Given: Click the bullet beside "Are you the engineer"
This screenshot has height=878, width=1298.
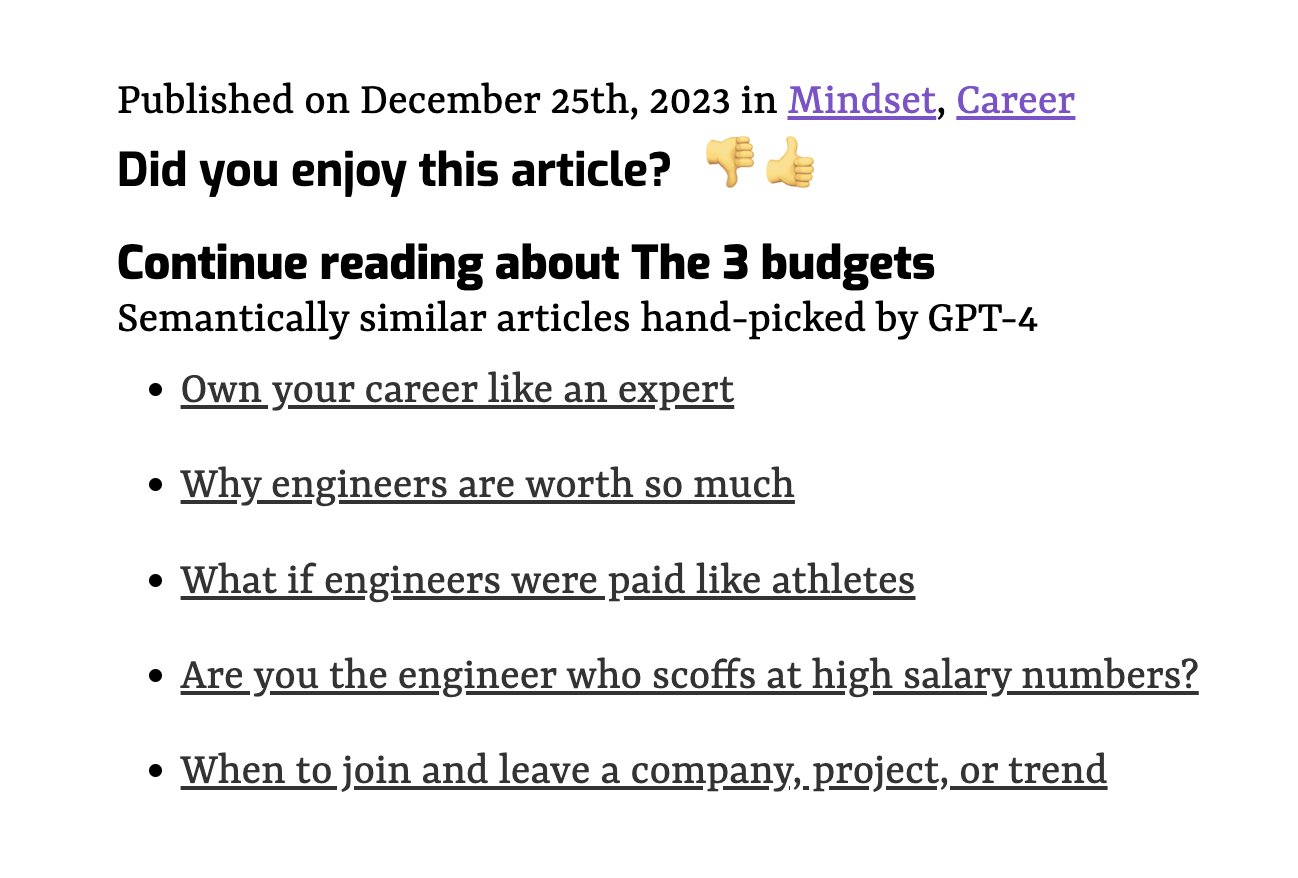Looking at the screenshot, I should (155, 678).
